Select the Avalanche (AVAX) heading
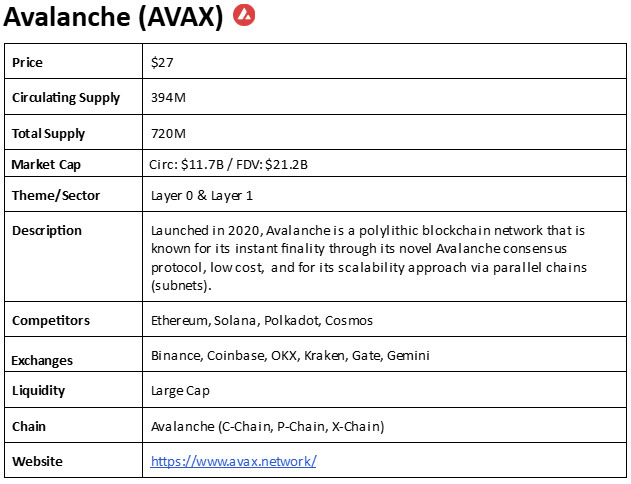631x484 pixels. (x=113, y=17)
